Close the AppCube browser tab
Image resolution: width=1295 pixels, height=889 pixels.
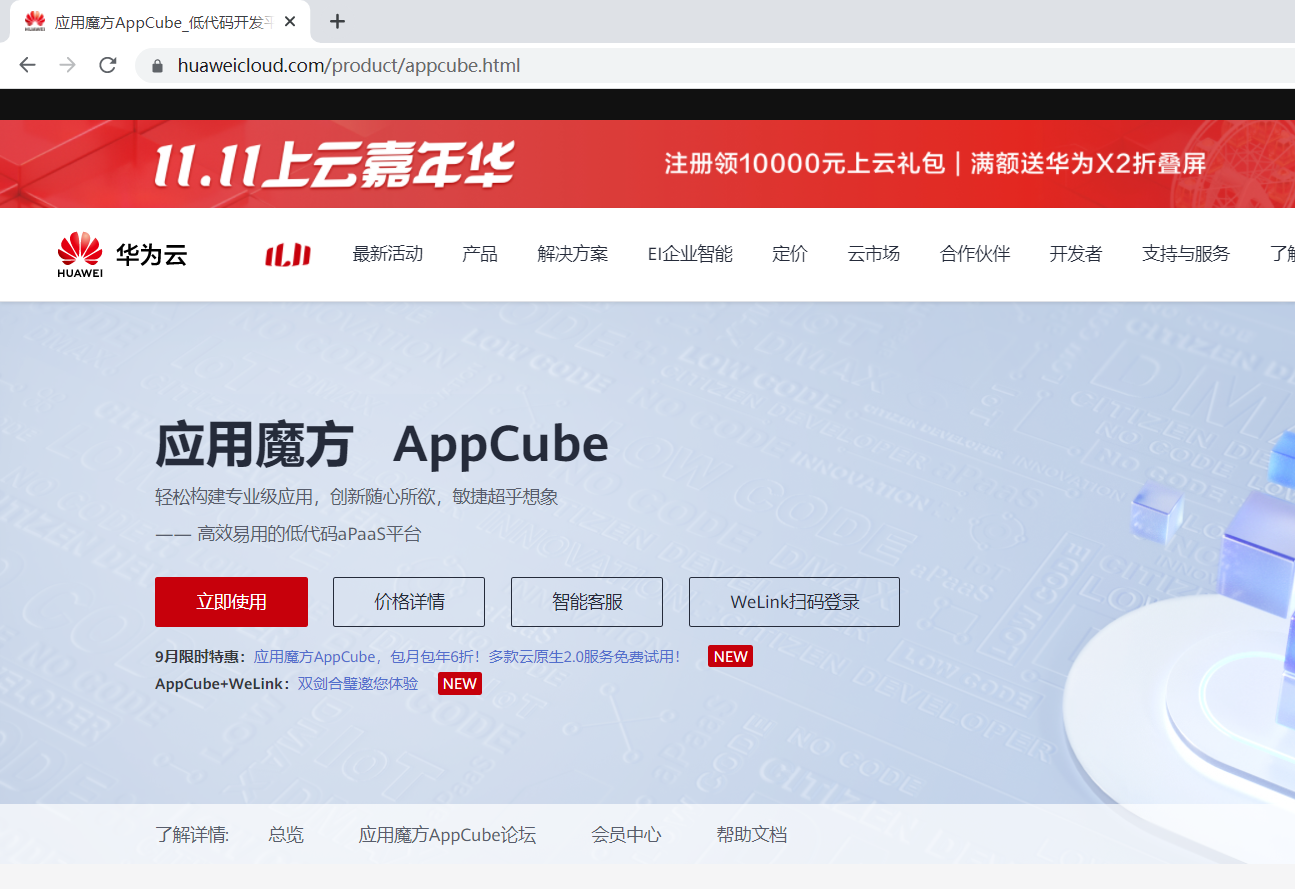point(290,21)
